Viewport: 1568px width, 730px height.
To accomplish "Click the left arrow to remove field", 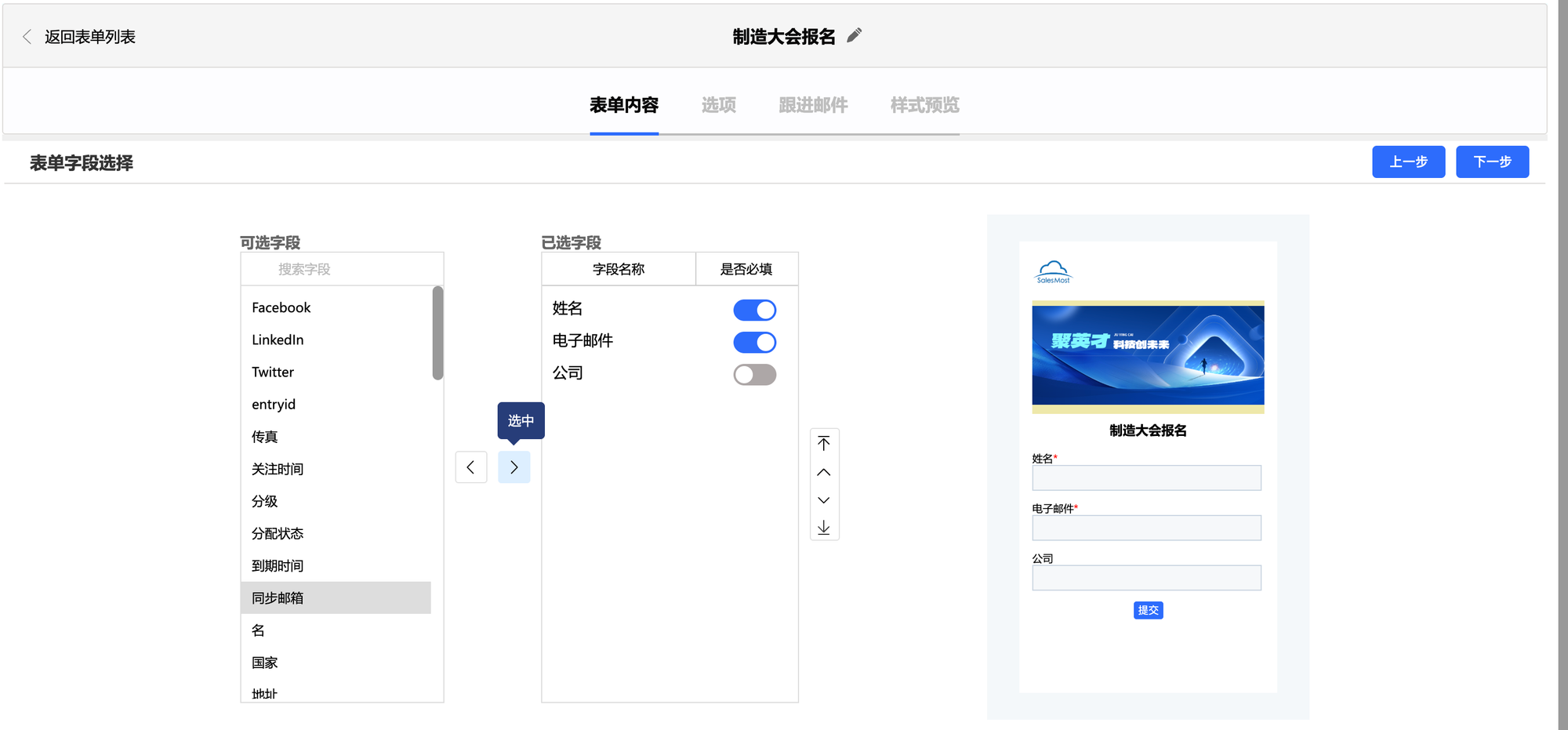I will tap(471, 467).
